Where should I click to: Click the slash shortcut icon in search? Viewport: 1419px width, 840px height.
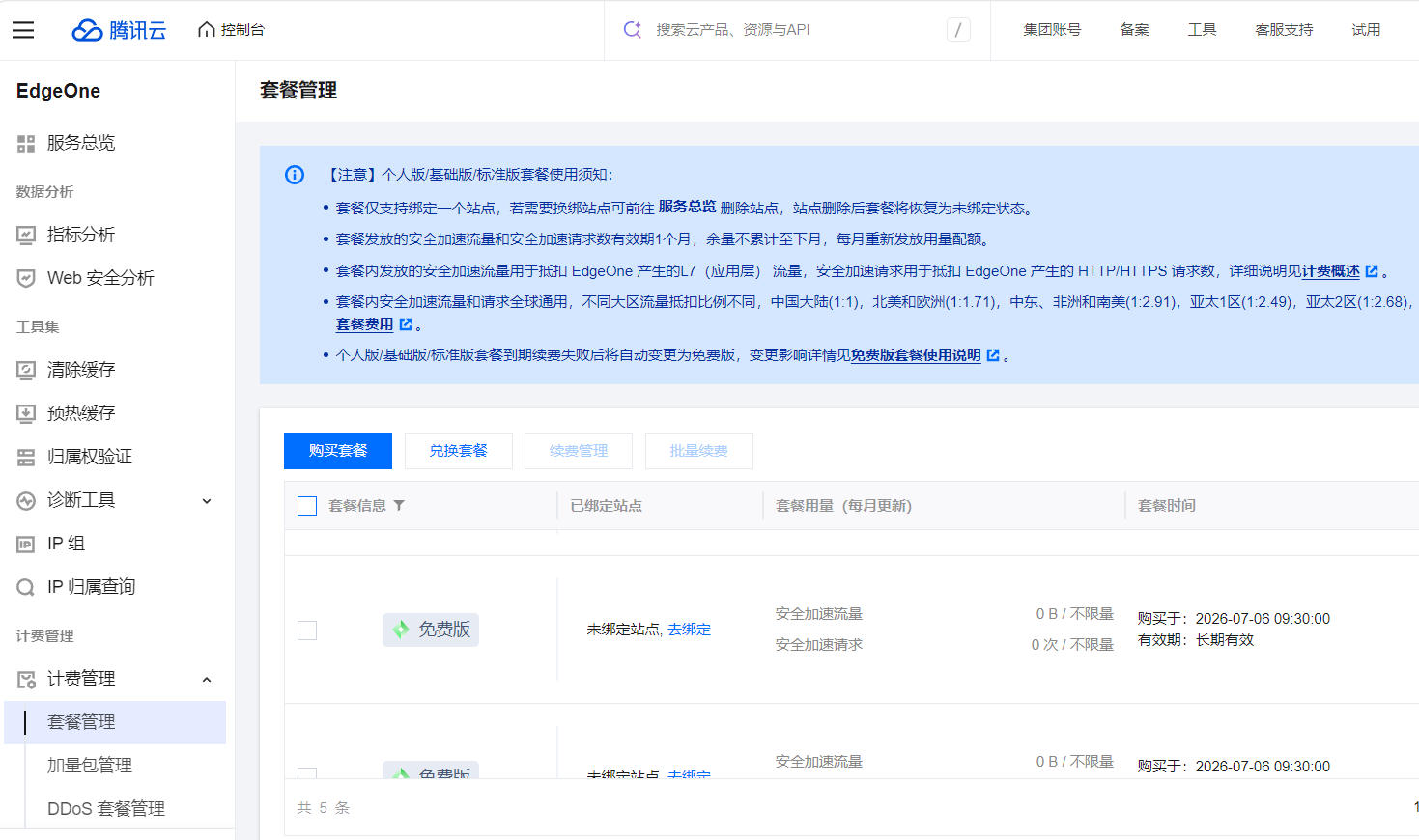[958, 30]
